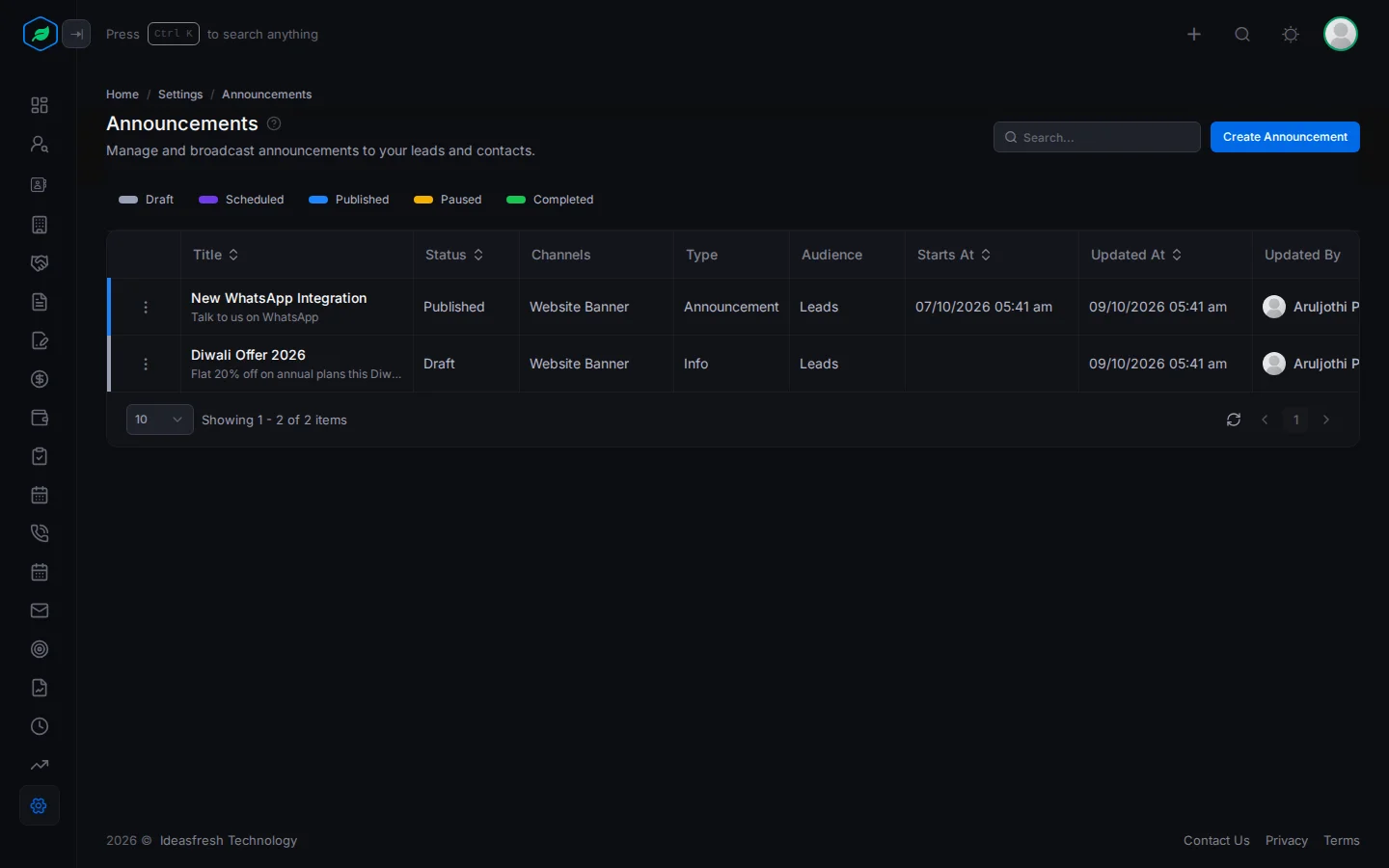Open row actions for New WhatsApp Integration

point(146,307)
